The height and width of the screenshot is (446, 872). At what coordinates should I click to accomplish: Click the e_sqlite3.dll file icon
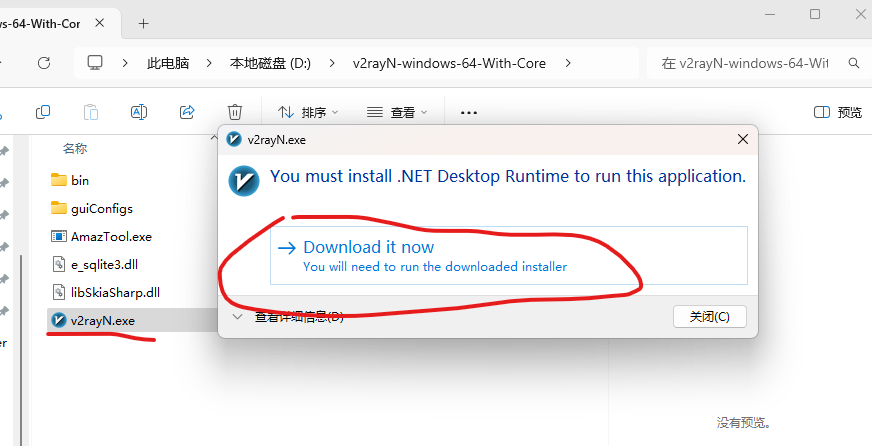pyautogui.click(x=58, y=264)
